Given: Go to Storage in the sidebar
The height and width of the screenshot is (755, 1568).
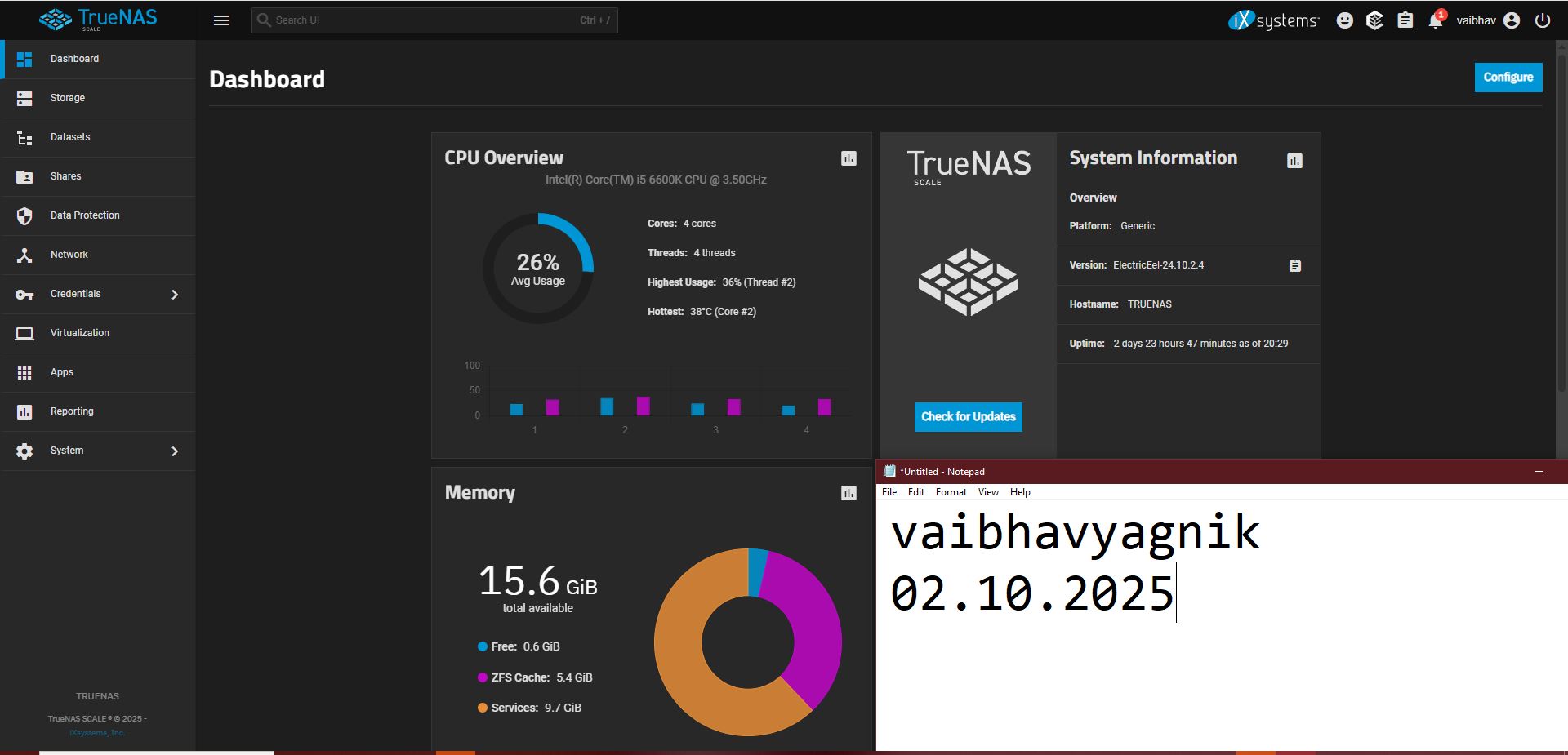Looking at the screenshot, I should [68, 98].
